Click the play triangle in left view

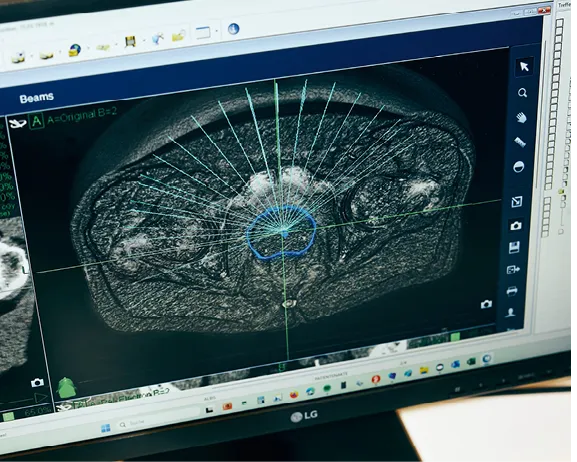coord(41,398)
